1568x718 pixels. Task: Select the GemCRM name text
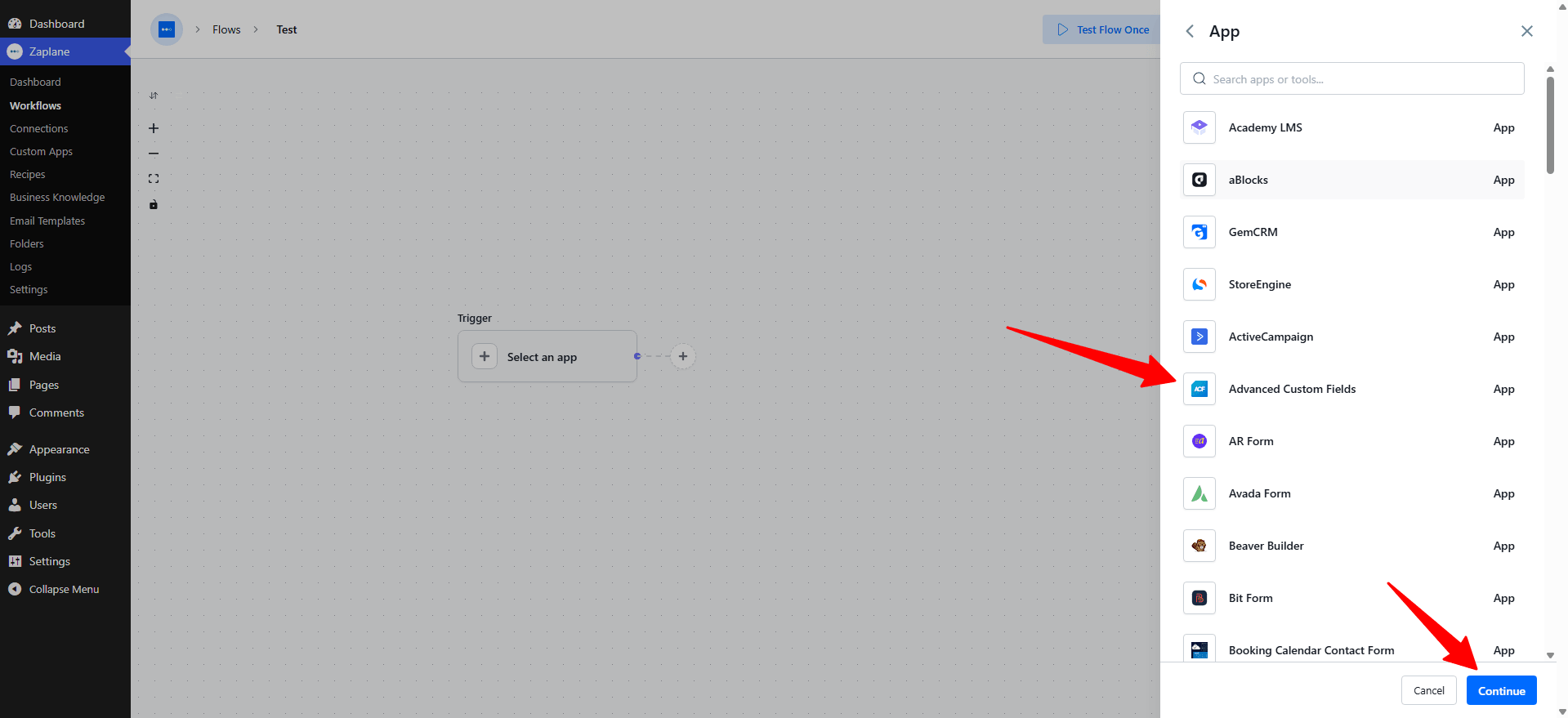point(1253,232)
